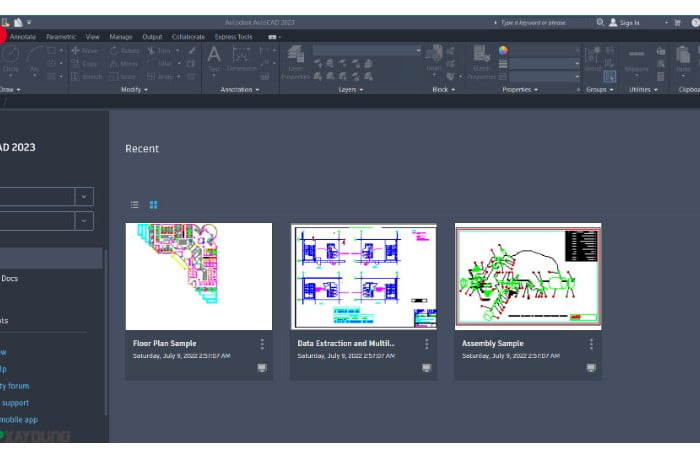Click the search magnifier icon
Screen dimensions: 700x452
tap(600, 22)
